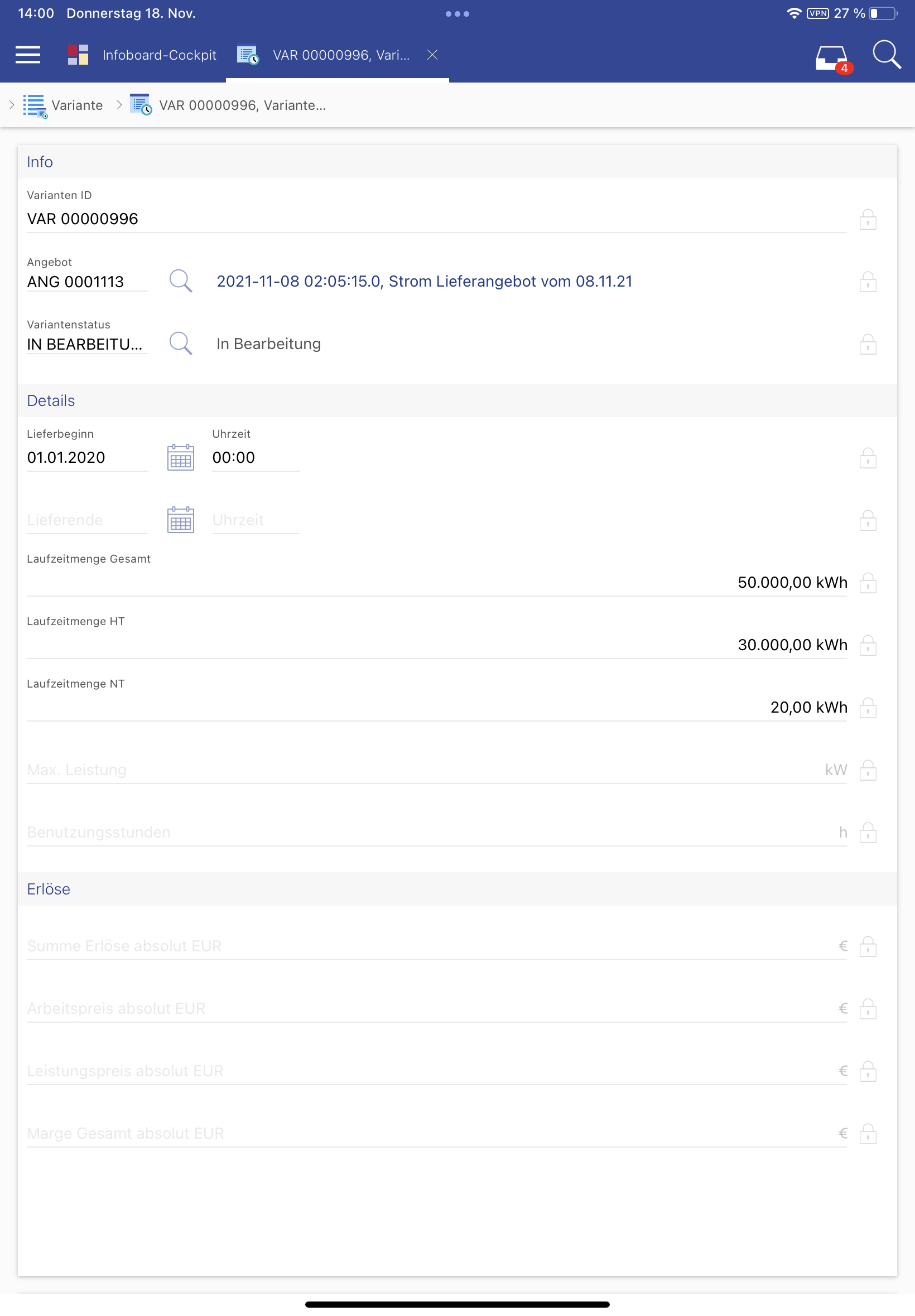Click the Laufzeitmenge NT input field
The width and height of the screenshot is (915, 1316).
tap(436, 708)
